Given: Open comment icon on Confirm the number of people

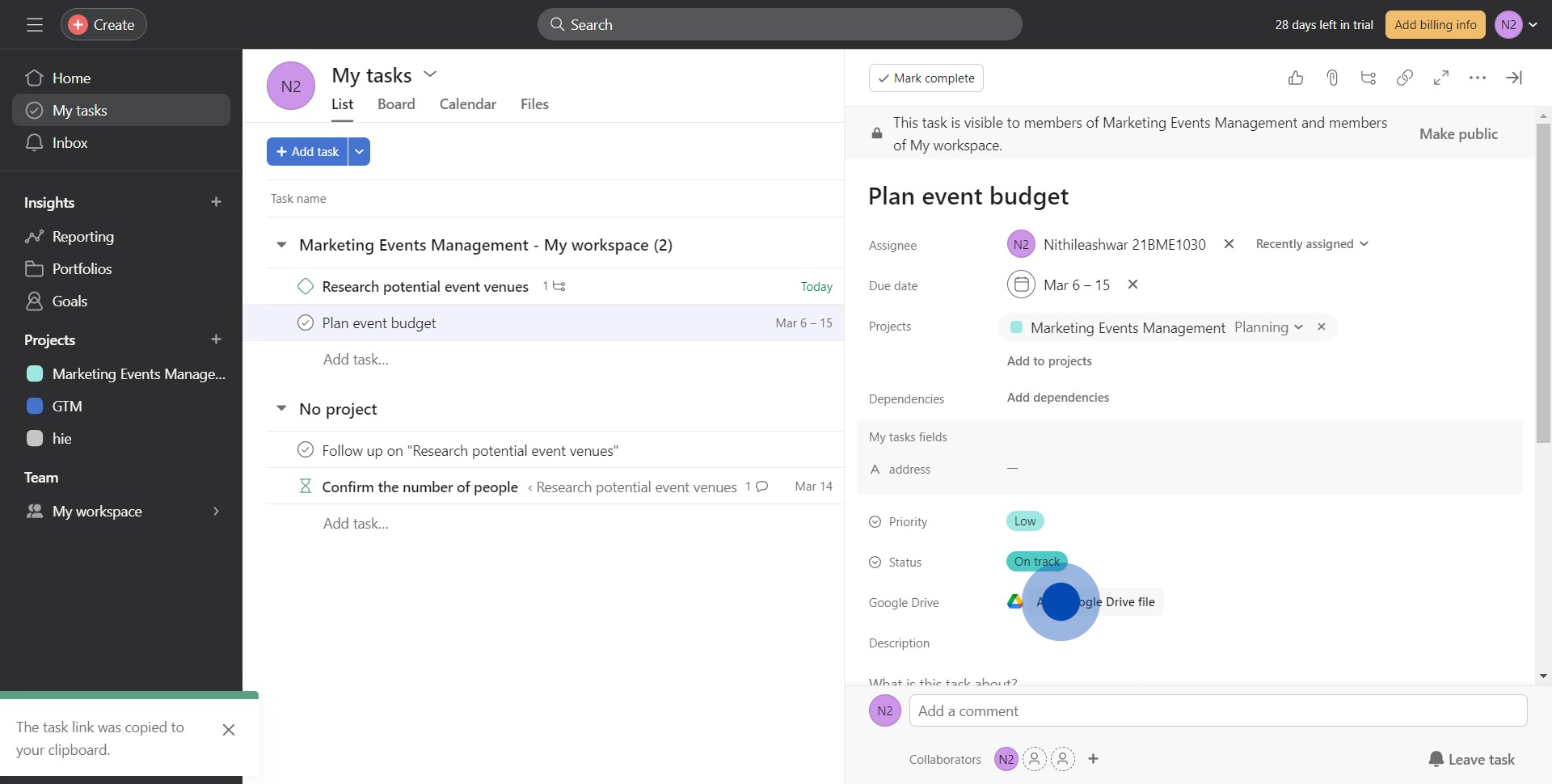Looking at the screenshot, I should coord(761,487).
